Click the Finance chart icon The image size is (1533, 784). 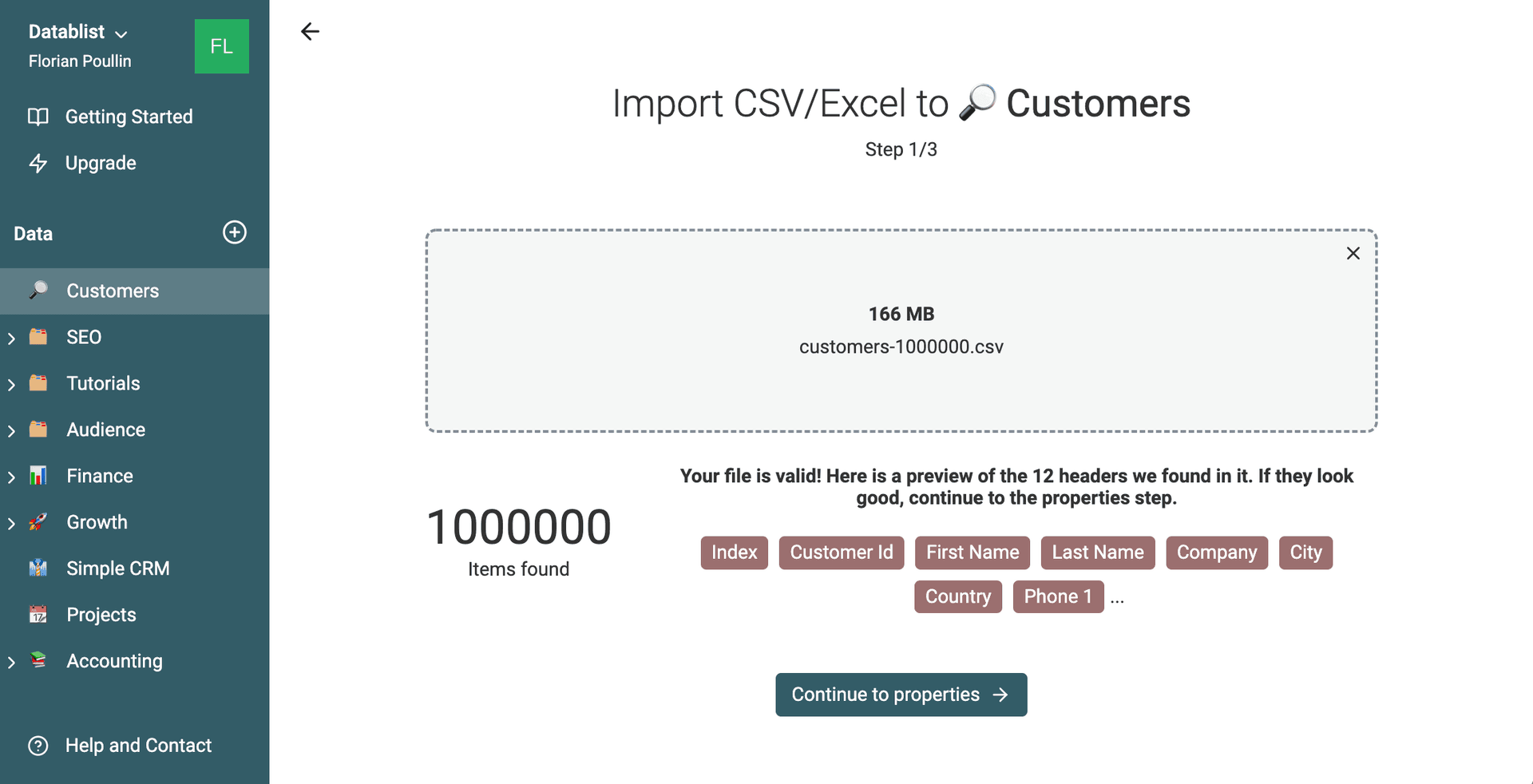tap(38, 475)
